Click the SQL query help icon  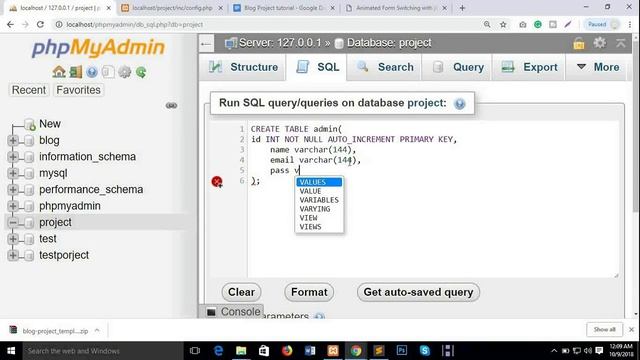pos(460,104)
